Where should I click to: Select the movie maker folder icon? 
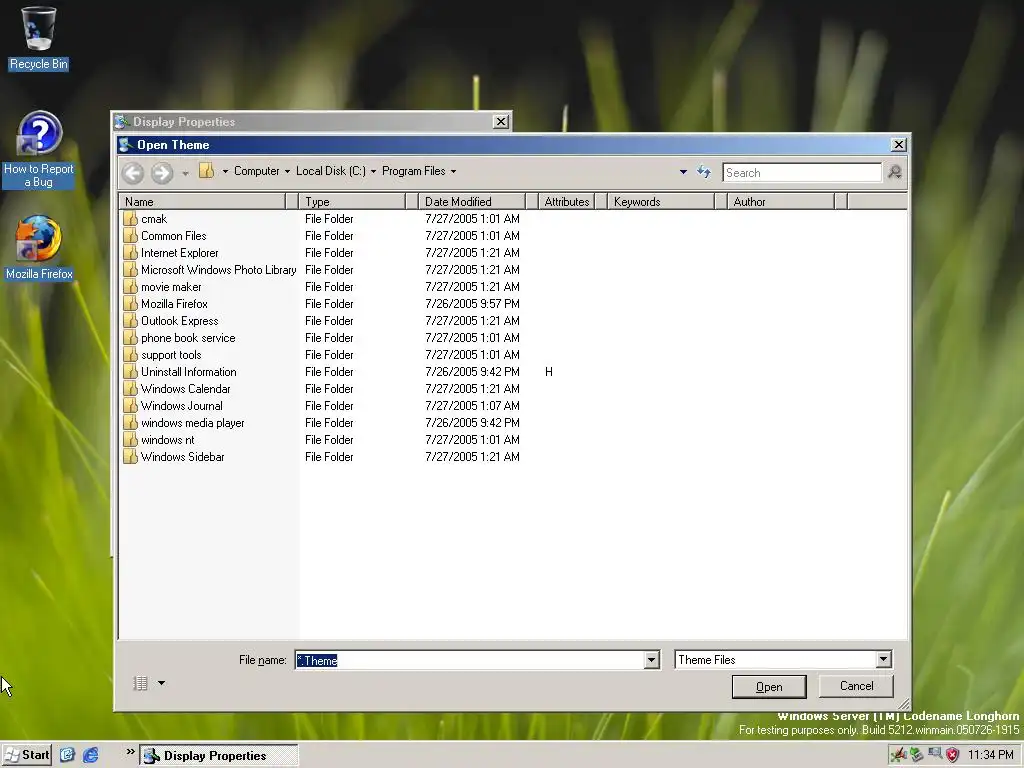click(x=131, y=287)
